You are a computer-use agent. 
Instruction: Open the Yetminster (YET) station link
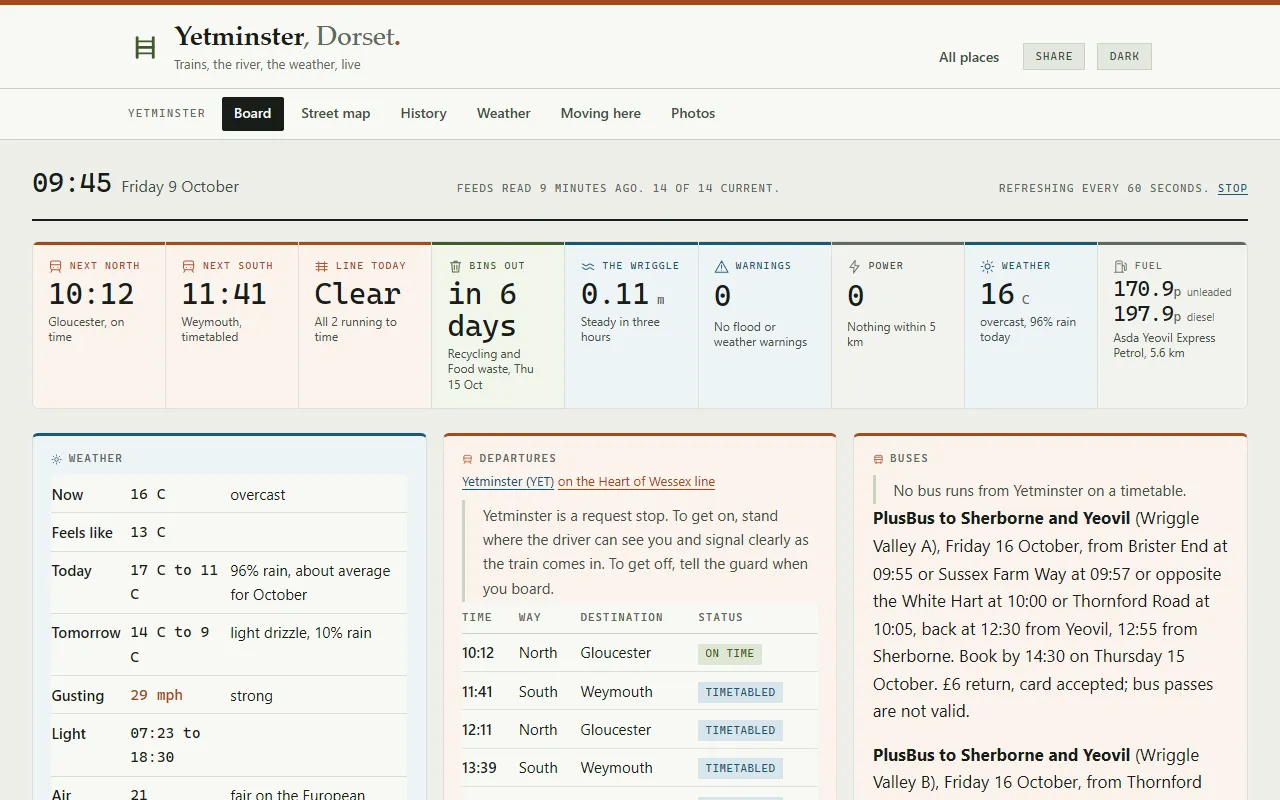tap(508, 481)
